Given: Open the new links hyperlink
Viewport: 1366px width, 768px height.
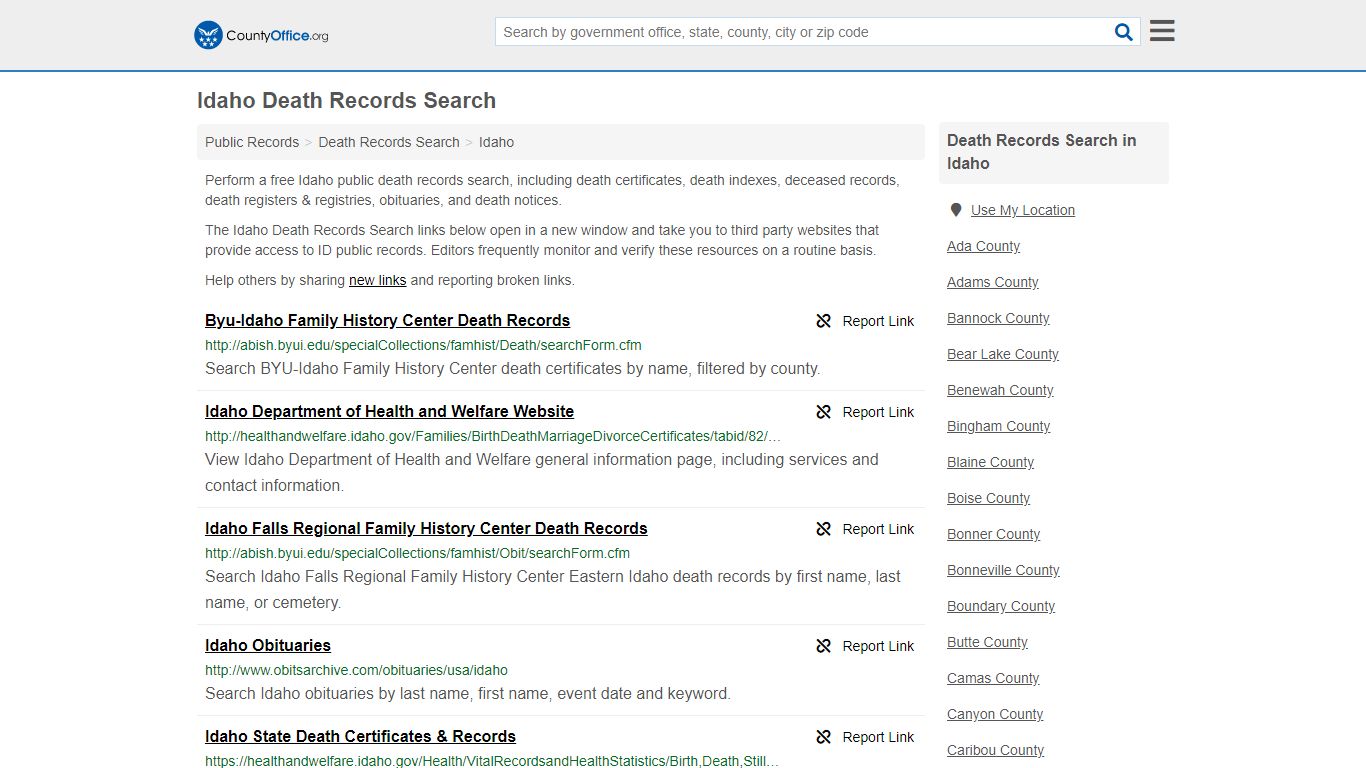Looking at the screenshot, I should (x=377, y=280).
